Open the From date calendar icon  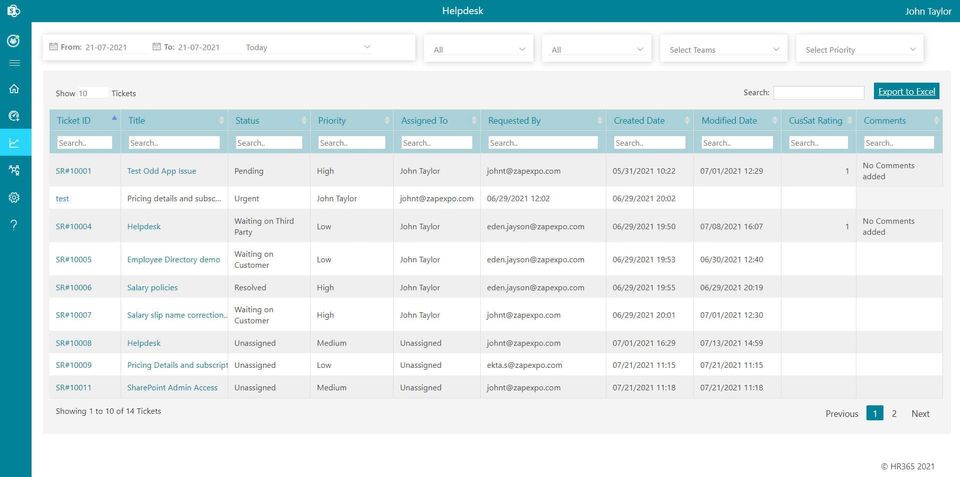pos(53,47)
